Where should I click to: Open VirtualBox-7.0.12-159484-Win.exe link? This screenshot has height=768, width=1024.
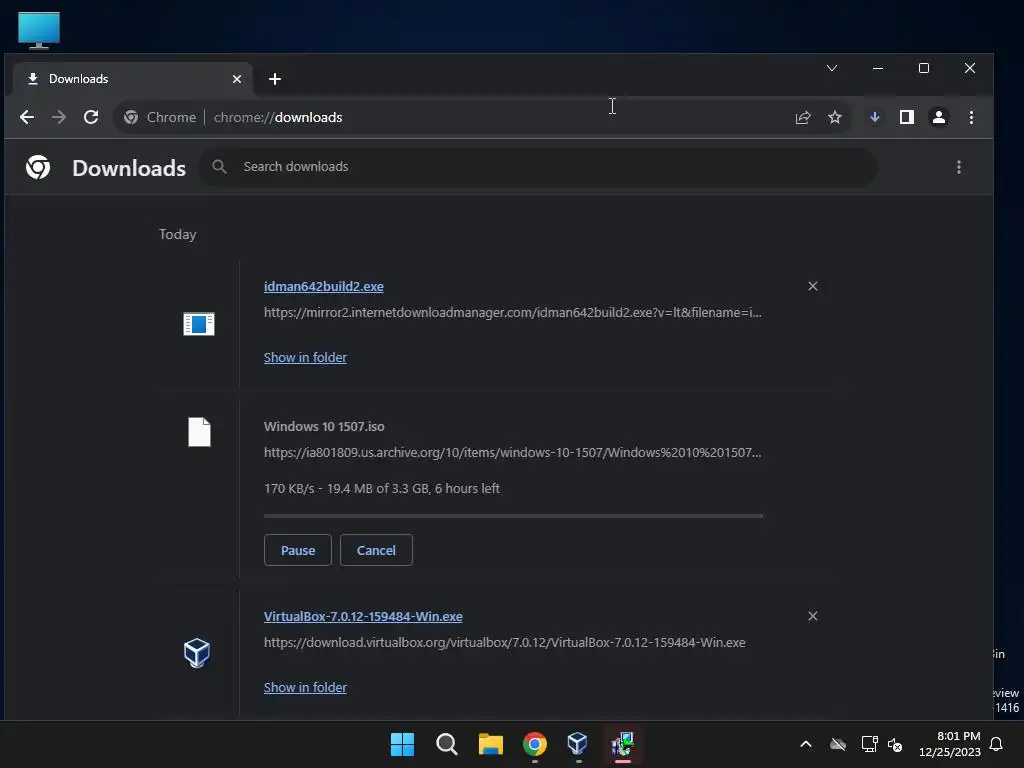pyautogui.click(x=363, y=616)
